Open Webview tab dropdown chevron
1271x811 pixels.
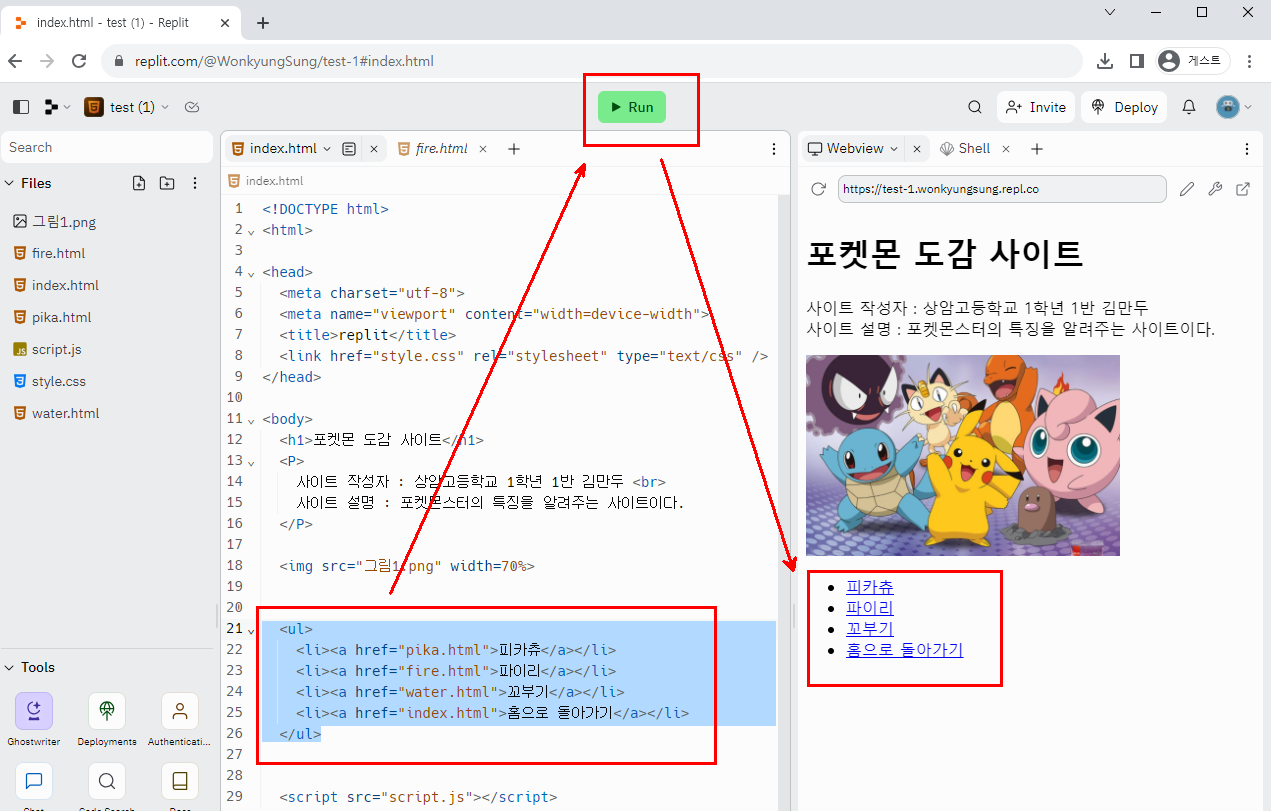[894, 148]
